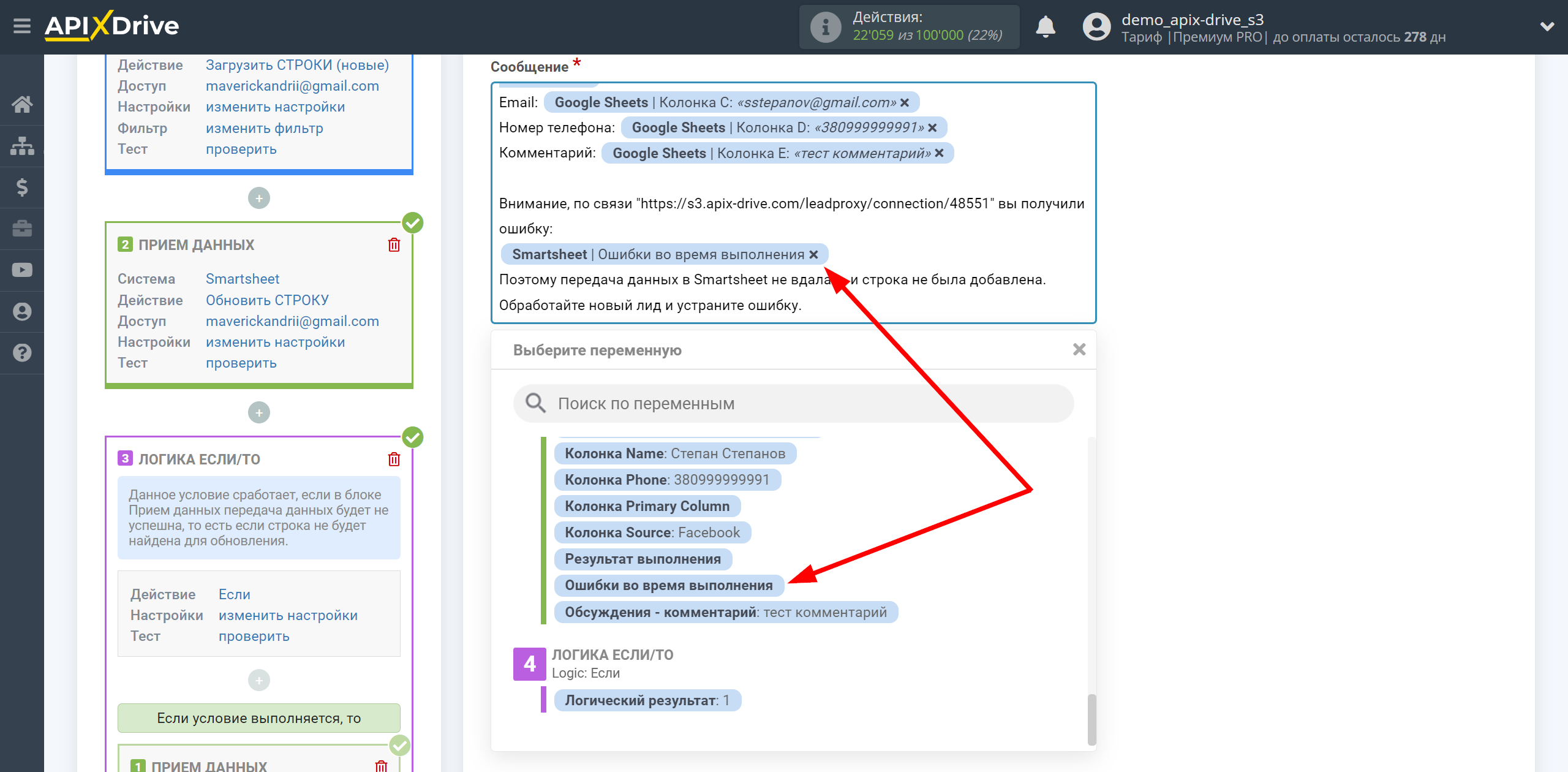Remove the Колонка D phone variable tag
Image resolution: width=1568 pixels, height=772 pixels.
click(932, 128)
